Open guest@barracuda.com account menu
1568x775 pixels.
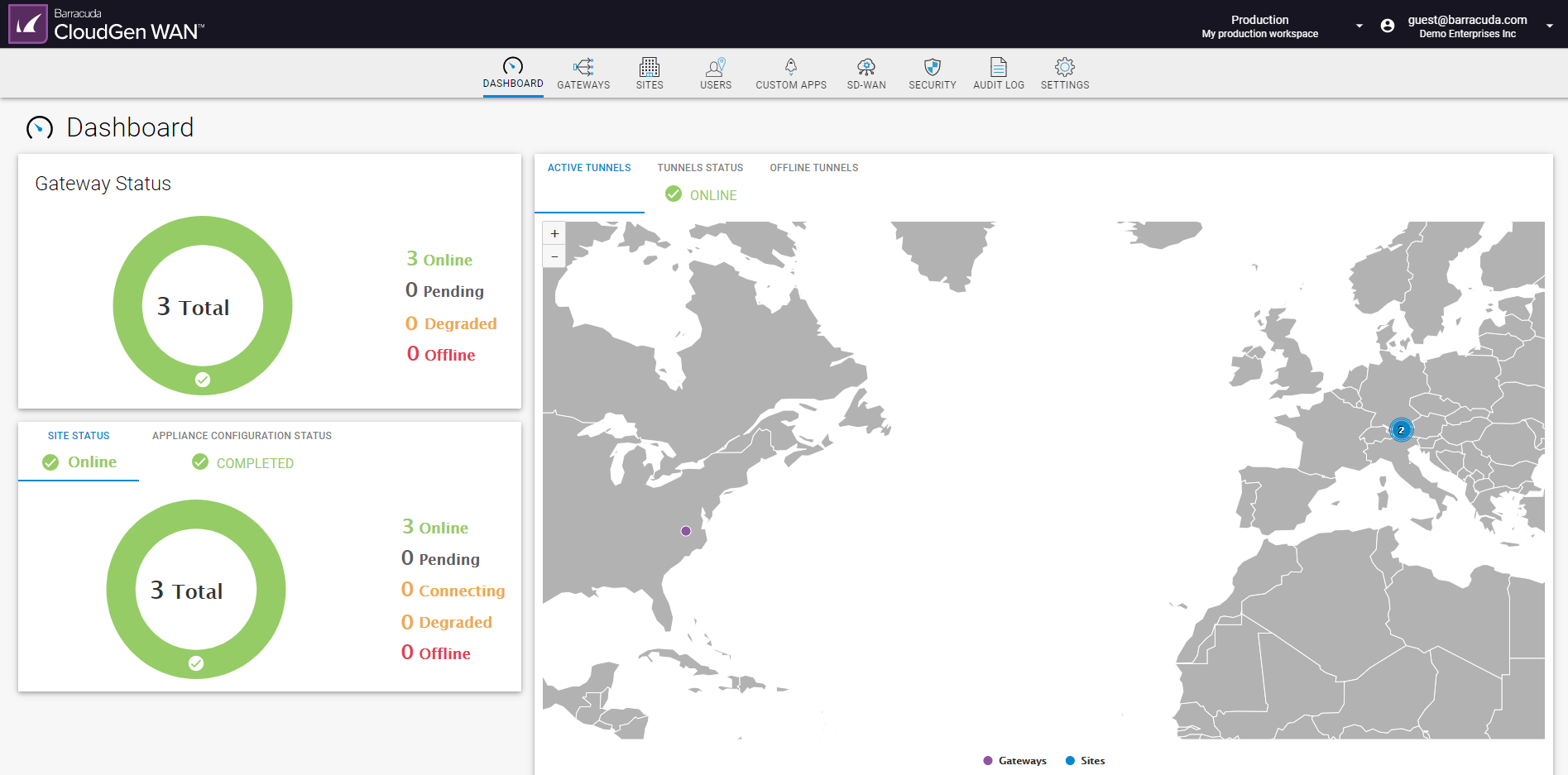point(1467,26)
